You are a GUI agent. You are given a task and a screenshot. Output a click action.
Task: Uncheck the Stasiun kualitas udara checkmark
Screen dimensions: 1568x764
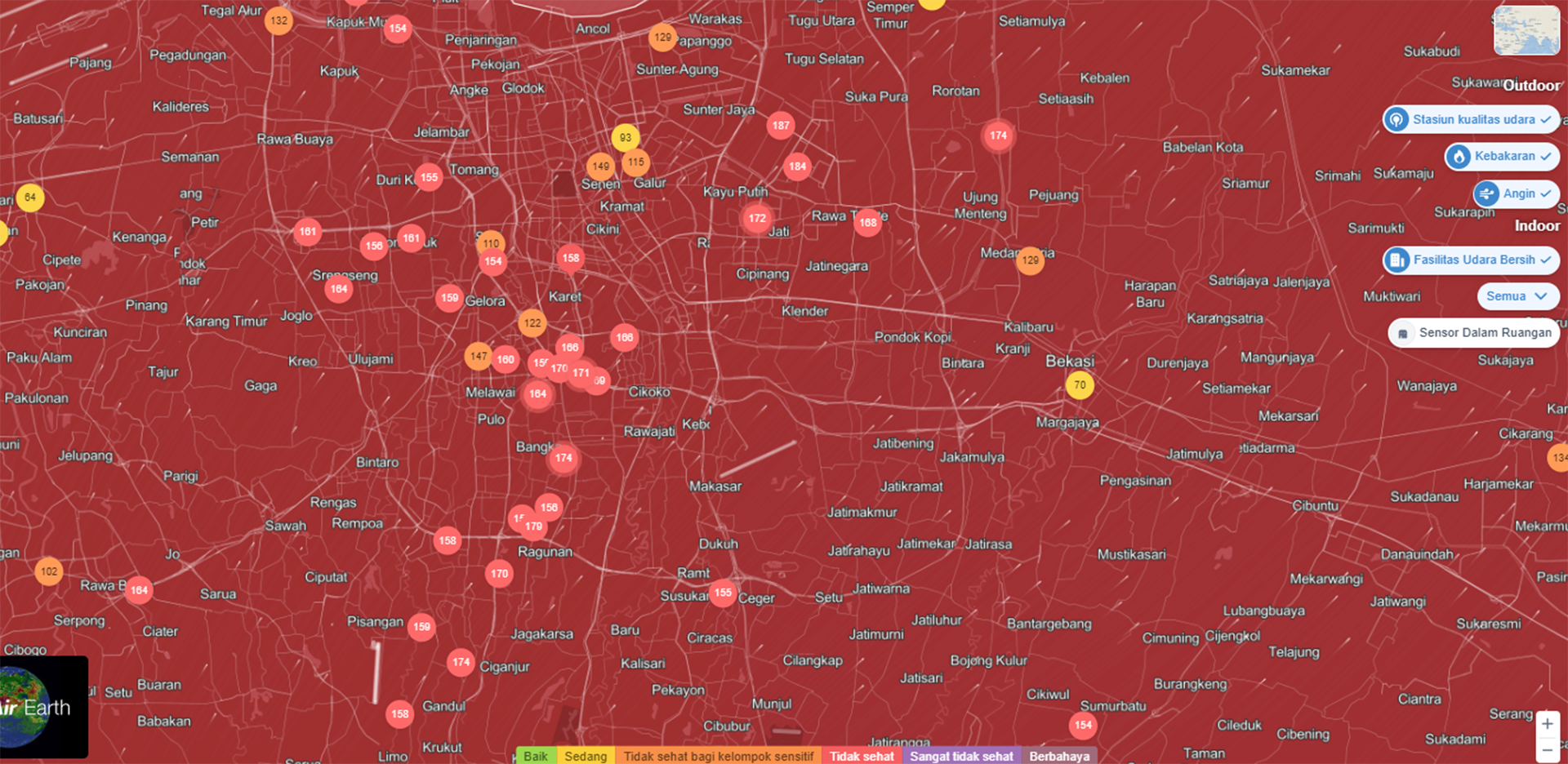click(x=1546, y=120)
